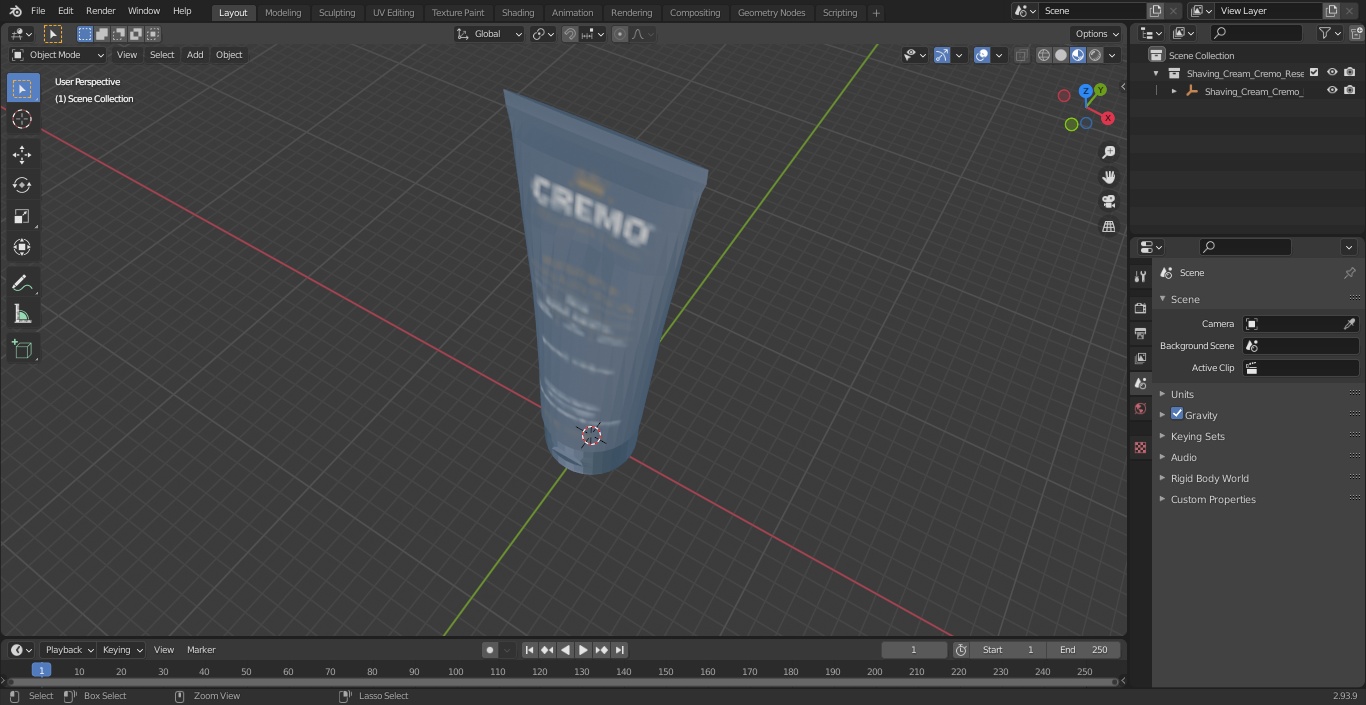The height and width of the screenshot is (705, 1366).
Task: Open the viewport shading options dropdown
Action: coord(1112,55)
